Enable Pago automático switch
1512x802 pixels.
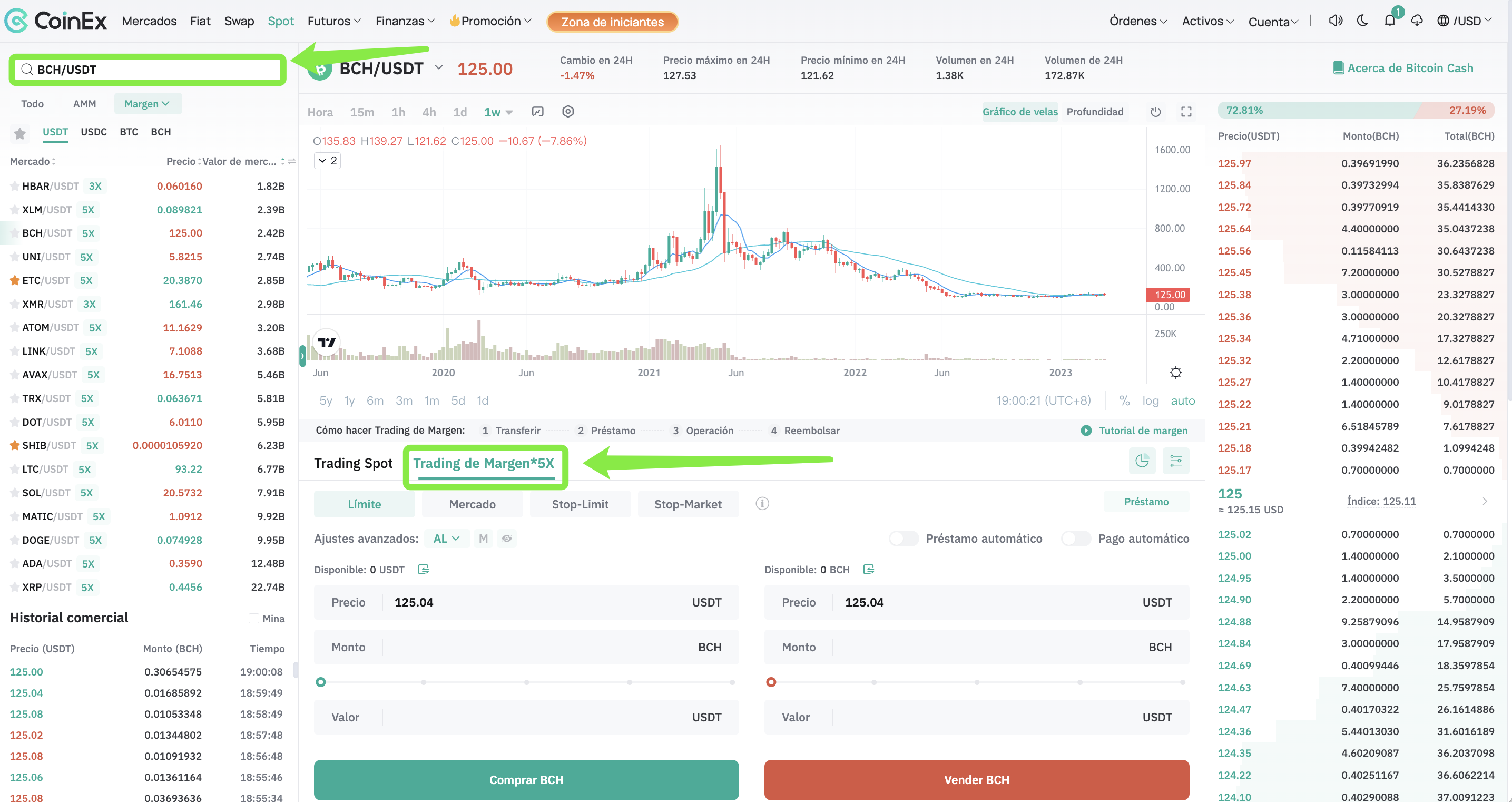[x=1076, y=539]
